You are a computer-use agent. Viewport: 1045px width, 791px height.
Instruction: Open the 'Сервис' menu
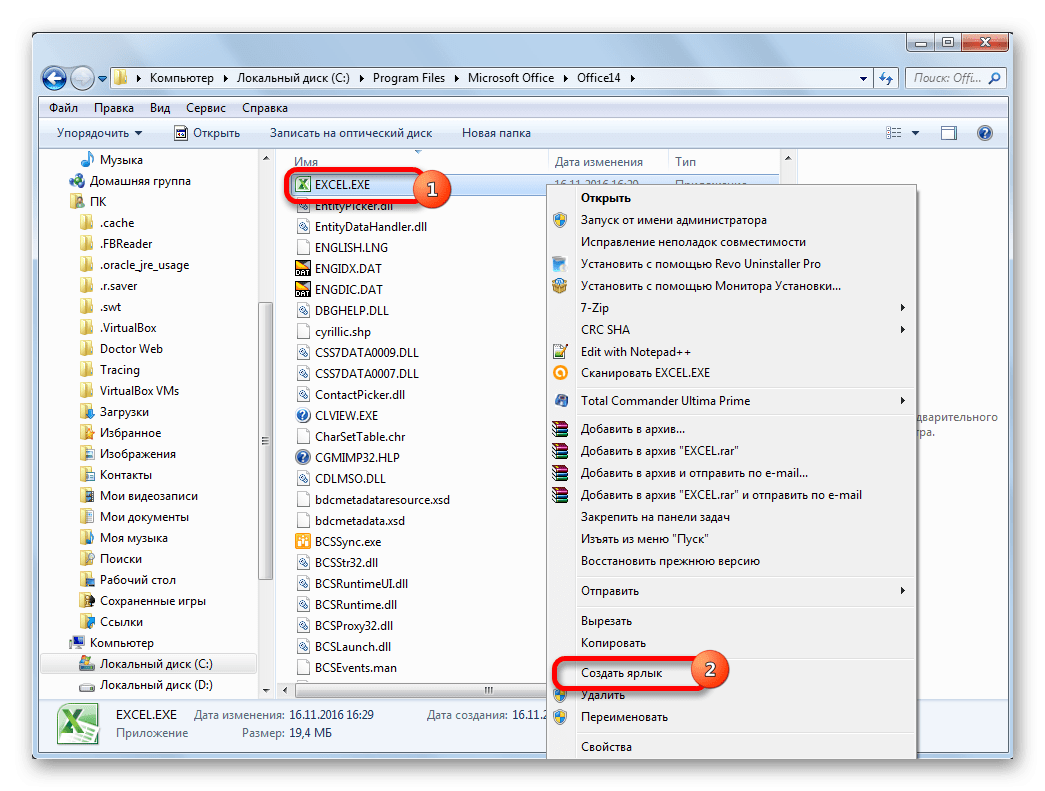coord(205,107)
